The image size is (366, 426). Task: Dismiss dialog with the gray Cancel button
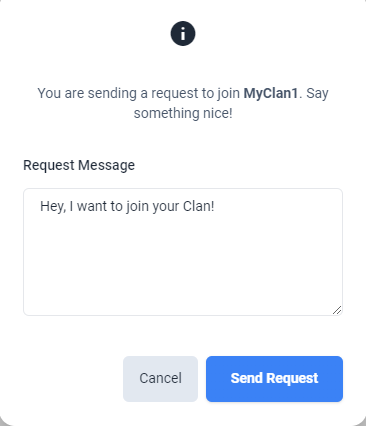[x=160, y=379]
